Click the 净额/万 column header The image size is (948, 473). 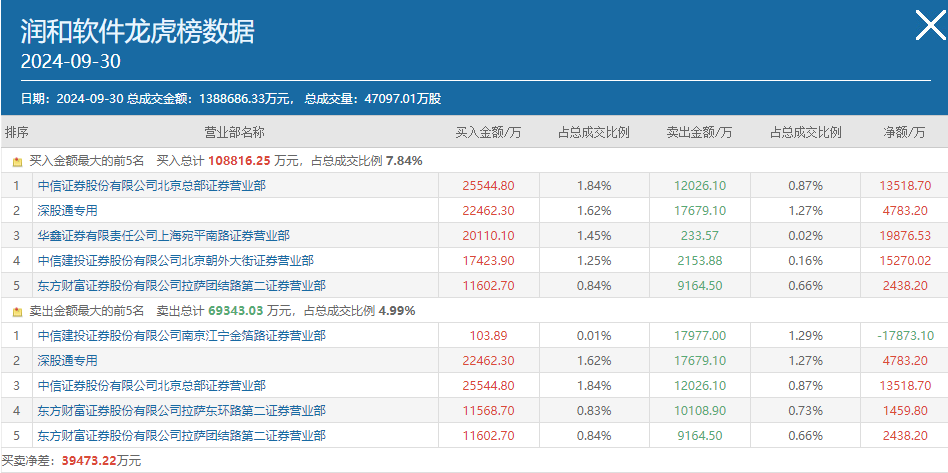[904, 132]
